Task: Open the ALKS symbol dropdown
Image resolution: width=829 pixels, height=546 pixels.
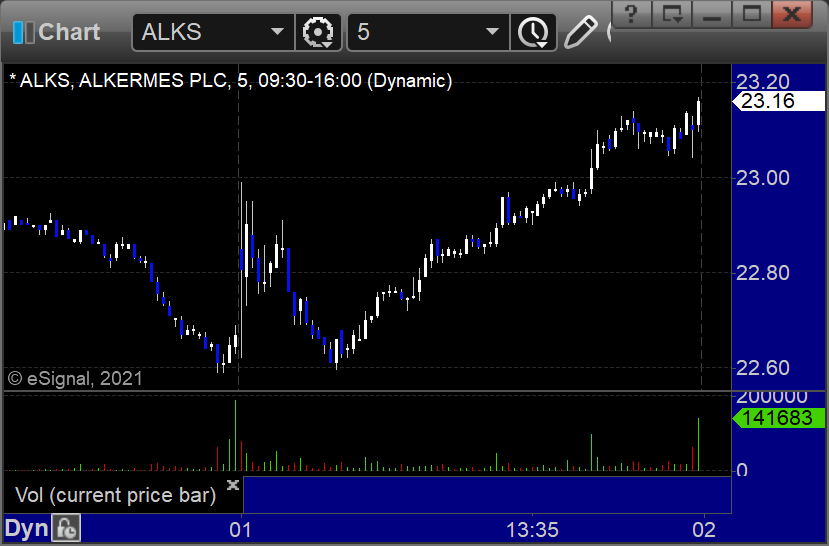Action: (x=277, y=32)
